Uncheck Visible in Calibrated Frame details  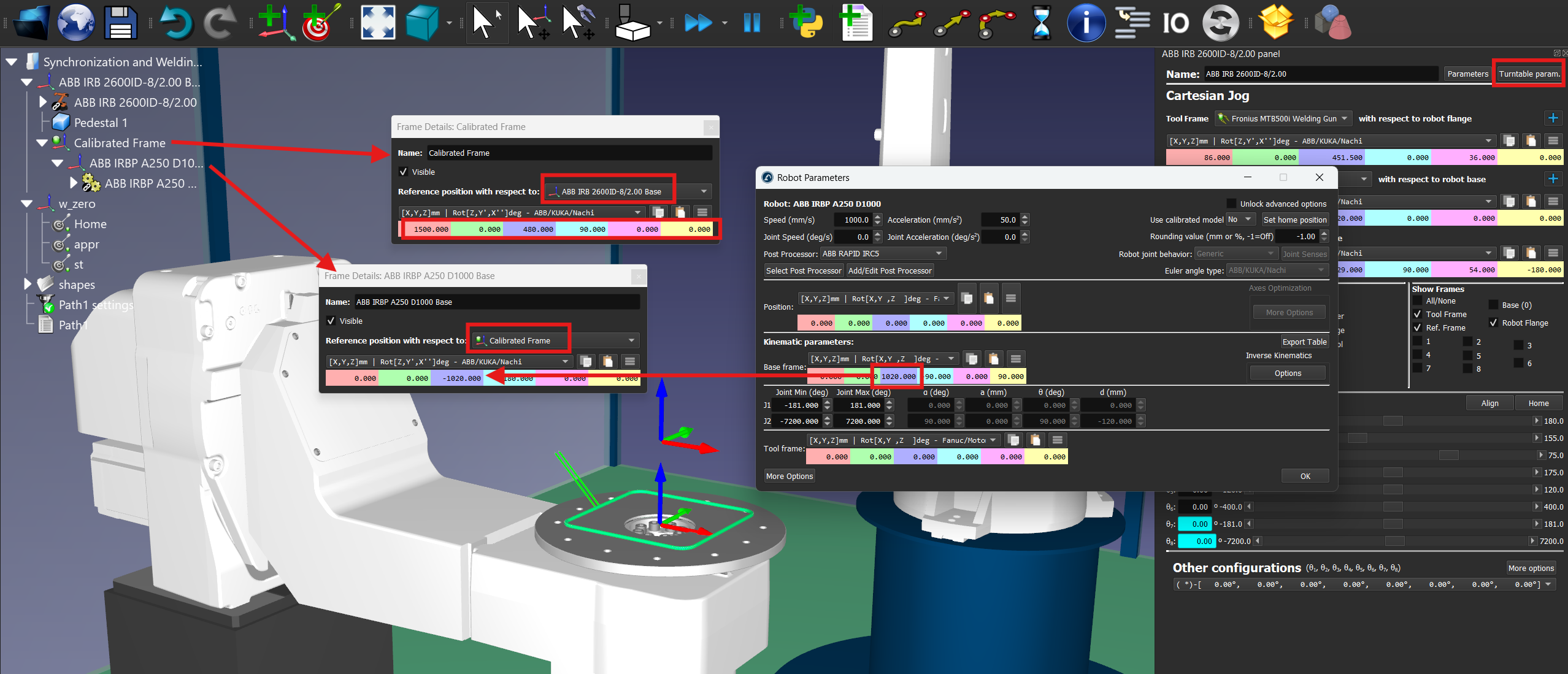pos(404,172)
